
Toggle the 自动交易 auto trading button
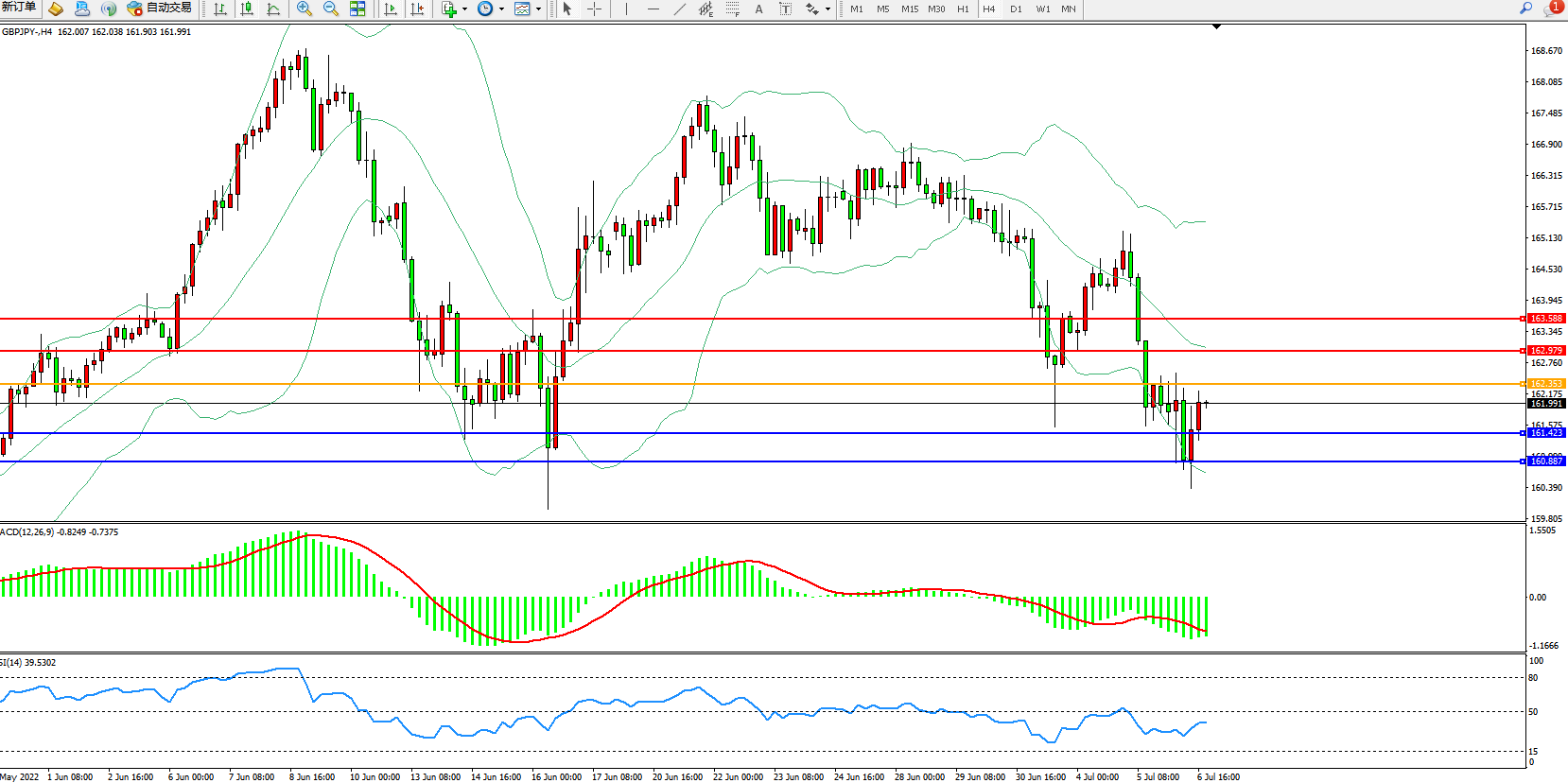[x=159, y=9]
